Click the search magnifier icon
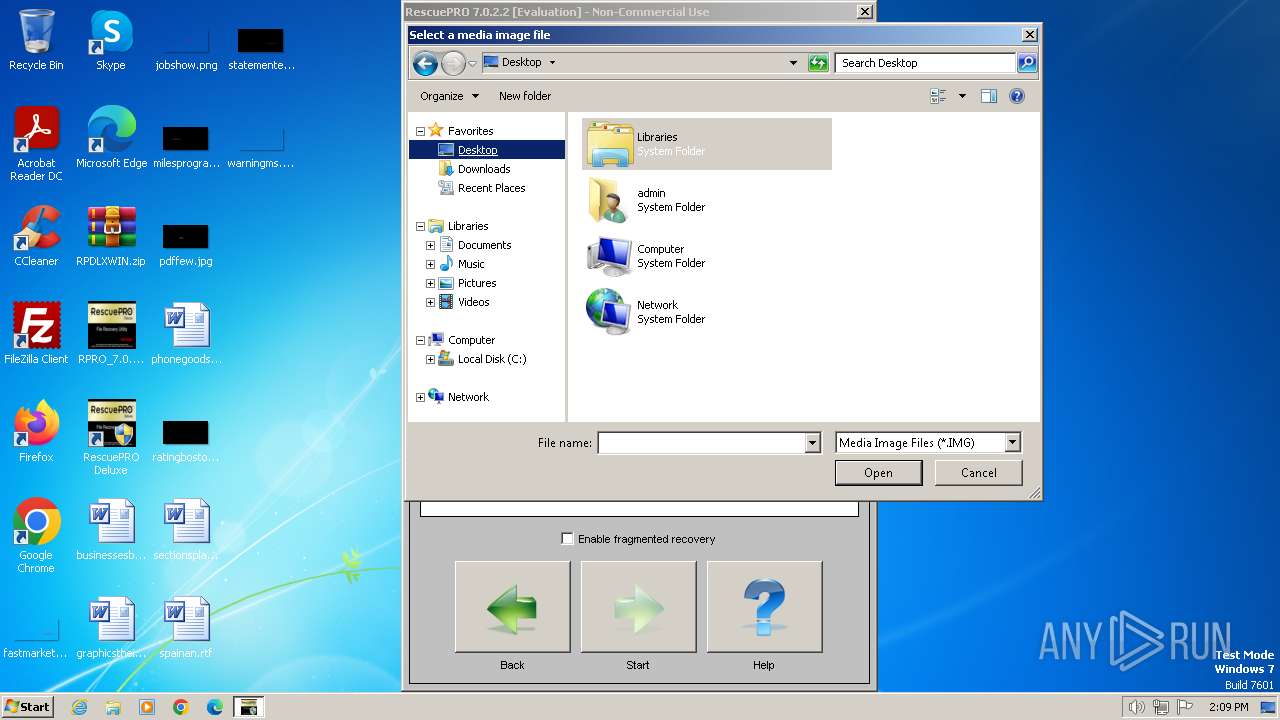 (1027, 63)
